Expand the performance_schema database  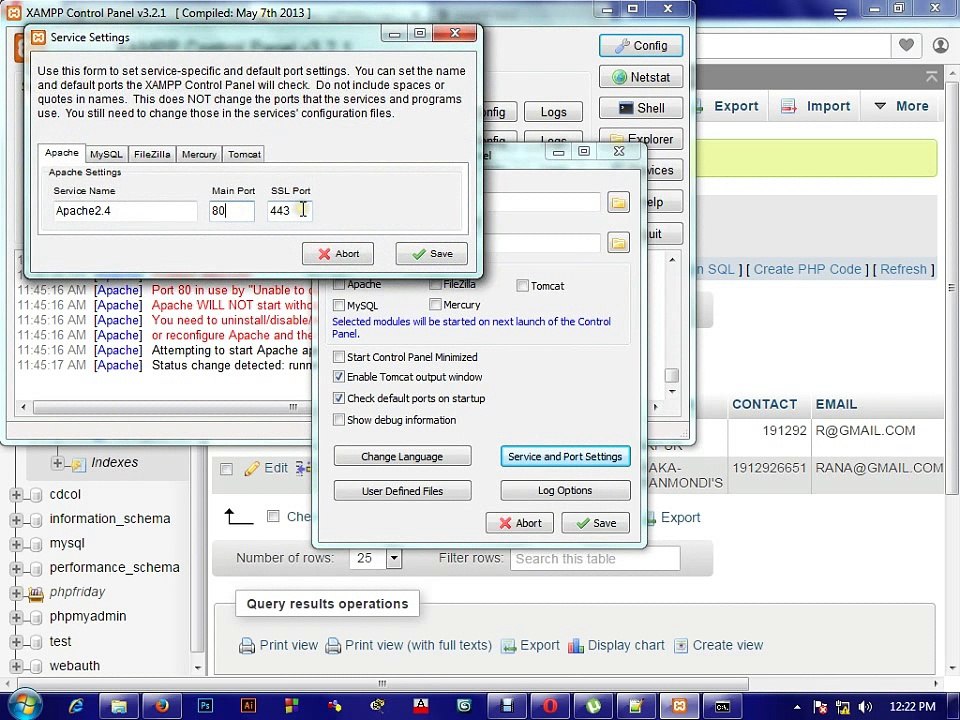16,569
